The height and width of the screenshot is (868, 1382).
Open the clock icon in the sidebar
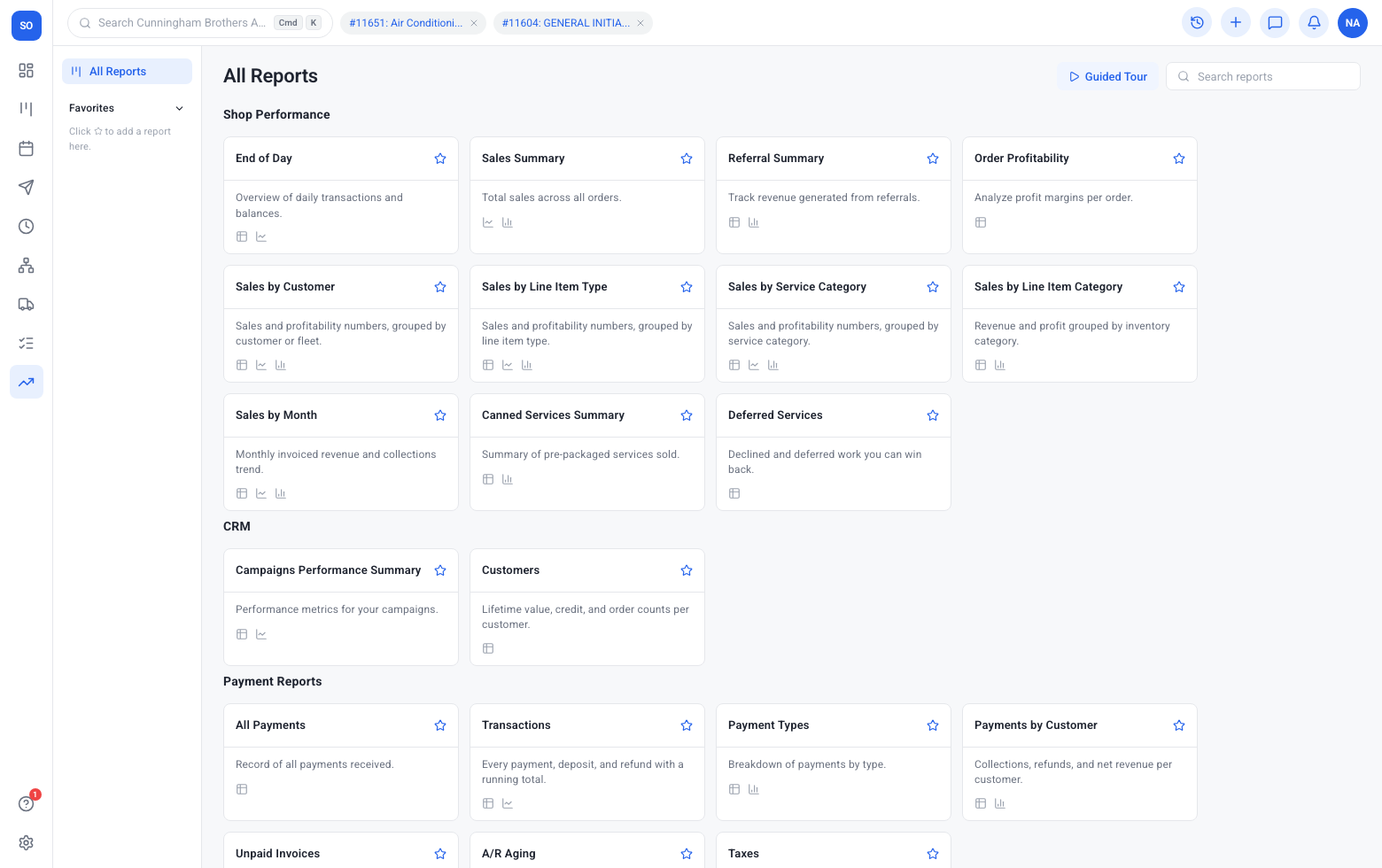pos(27,226)
